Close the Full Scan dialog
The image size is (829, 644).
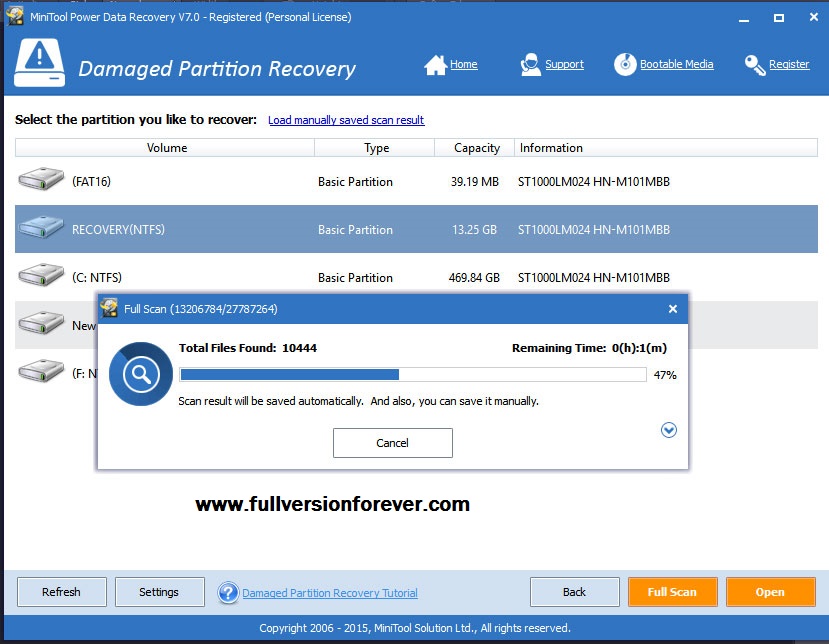point(673,309)
